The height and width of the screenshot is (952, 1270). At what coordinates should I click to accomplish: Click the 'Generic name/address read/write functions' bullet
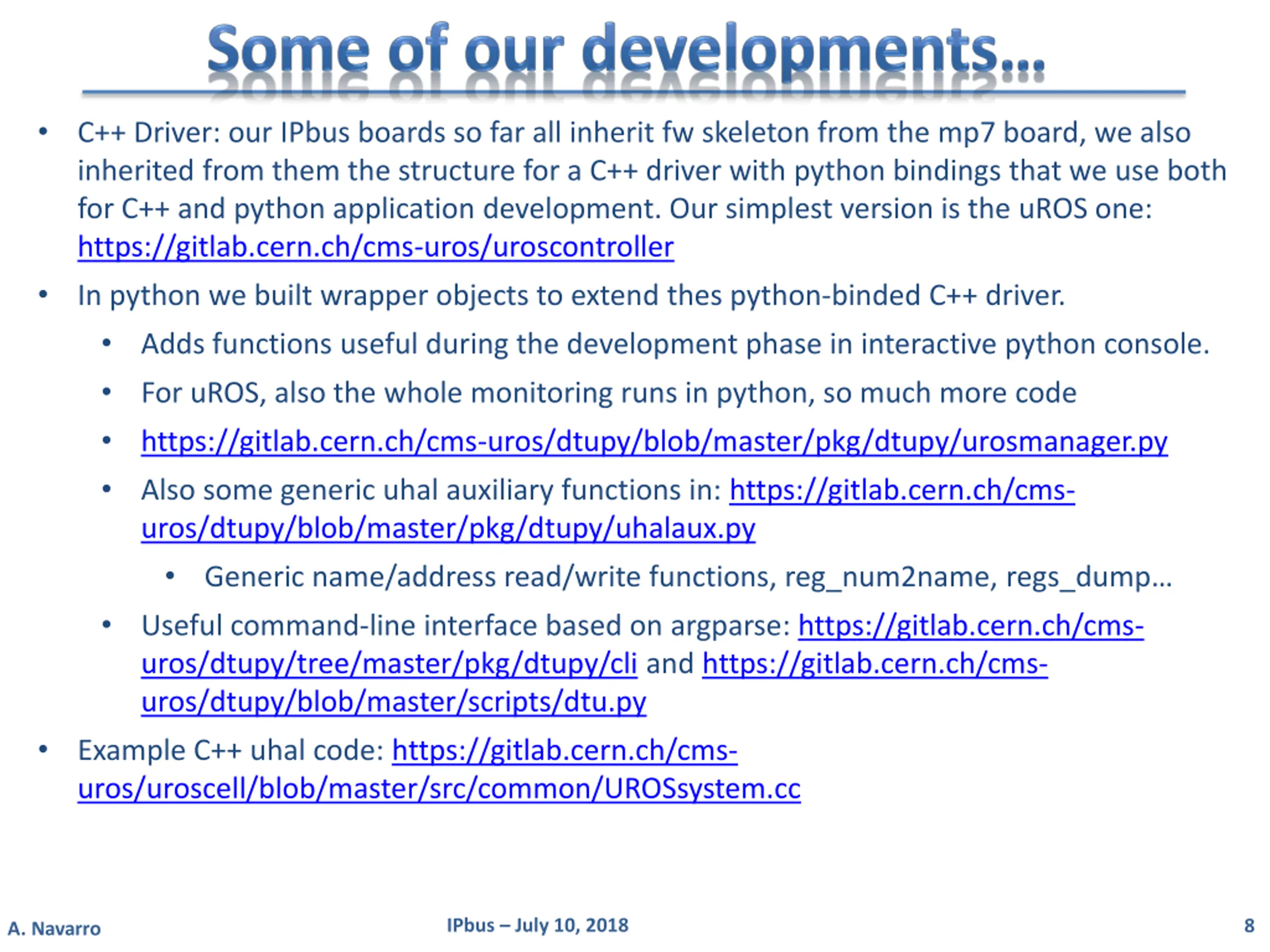pos(688,577)
